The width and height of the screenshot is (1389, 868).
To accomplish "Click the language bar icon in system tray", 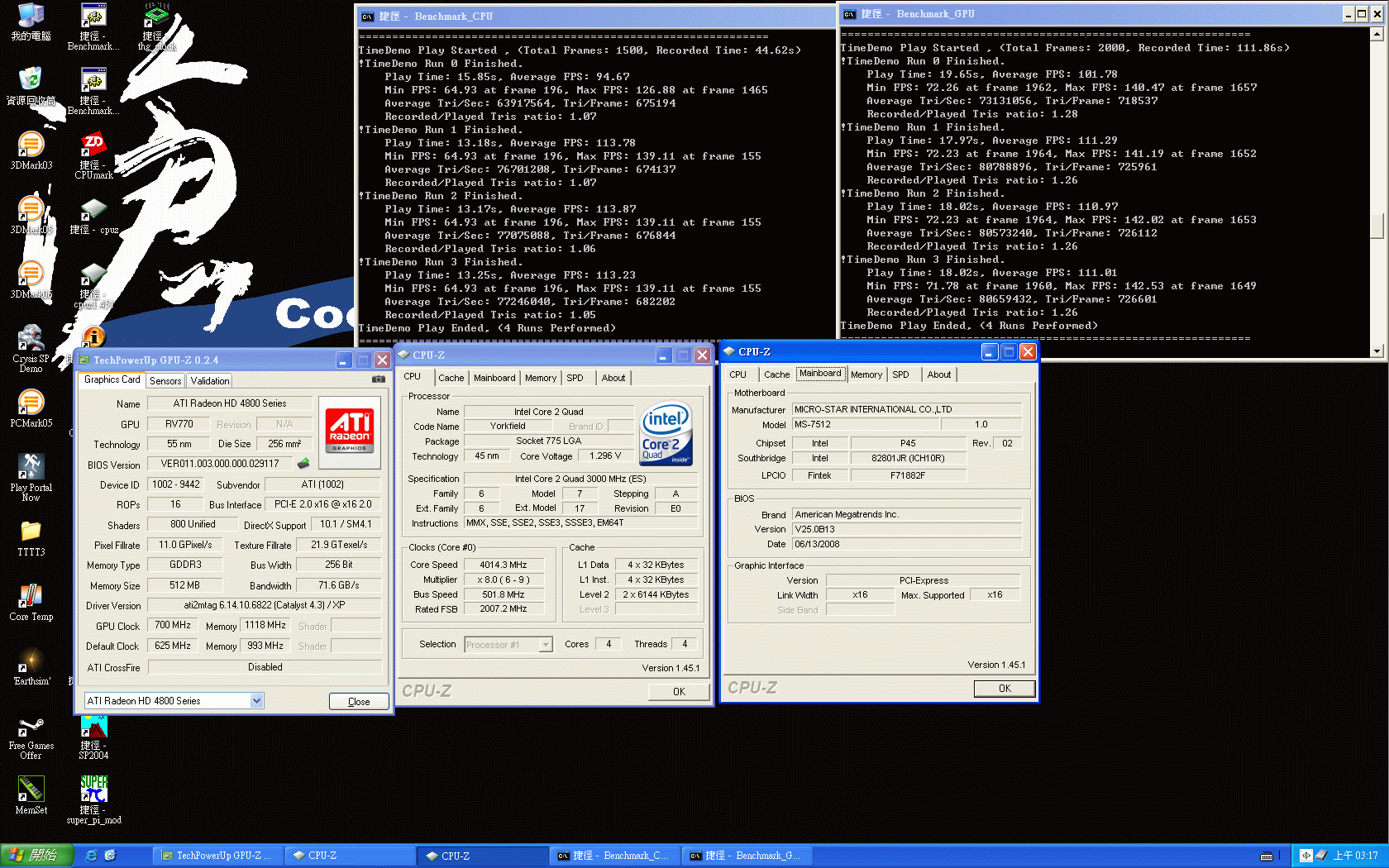I will [1305, 855].
